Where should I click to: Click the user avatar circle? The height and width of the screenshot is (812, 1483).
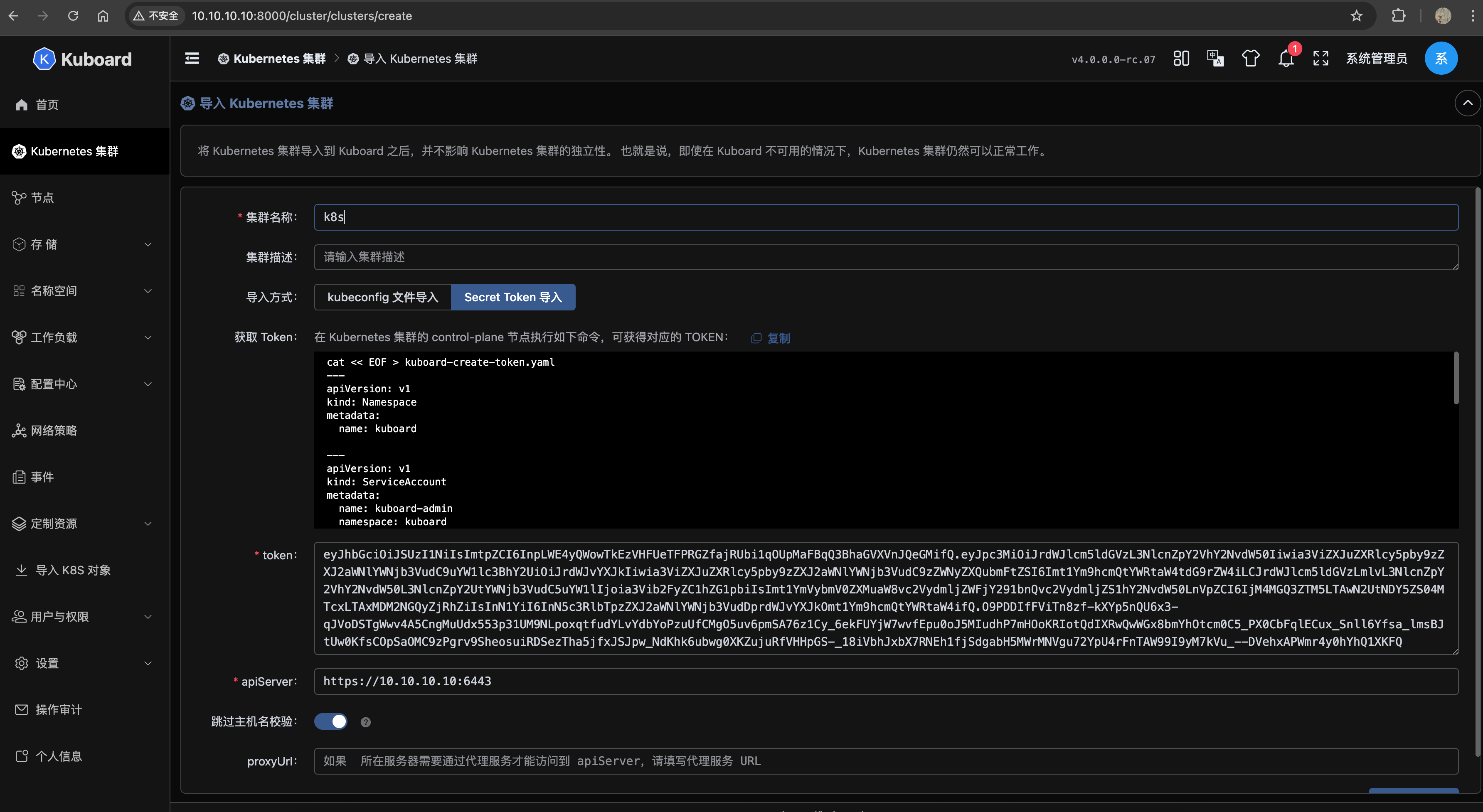(x=1441, y=58)
